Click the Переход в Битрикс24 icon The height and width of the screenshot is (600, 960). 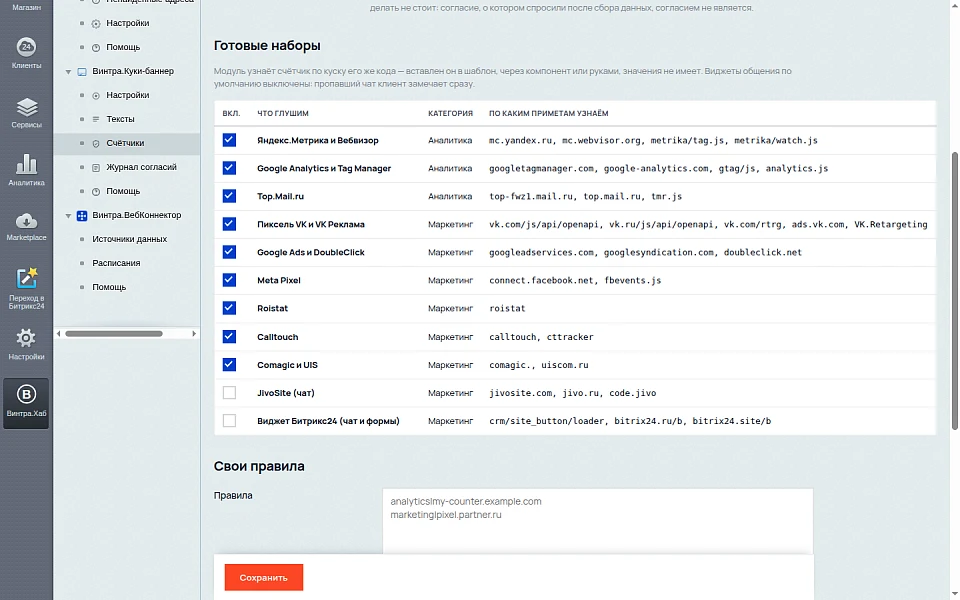(x=26, y=278)
